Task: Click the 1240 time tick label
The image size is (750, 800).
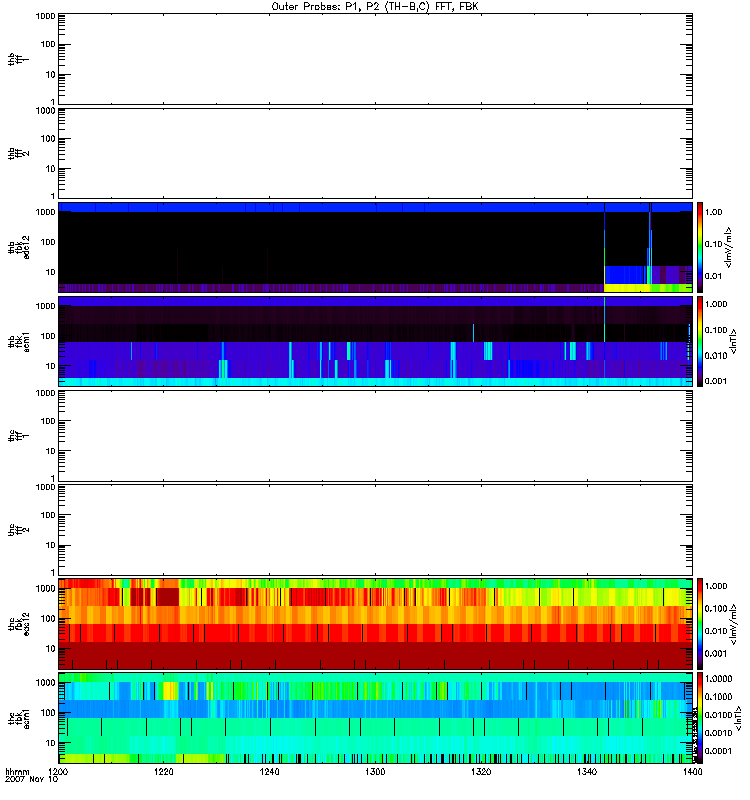Action: pos(269,773)
